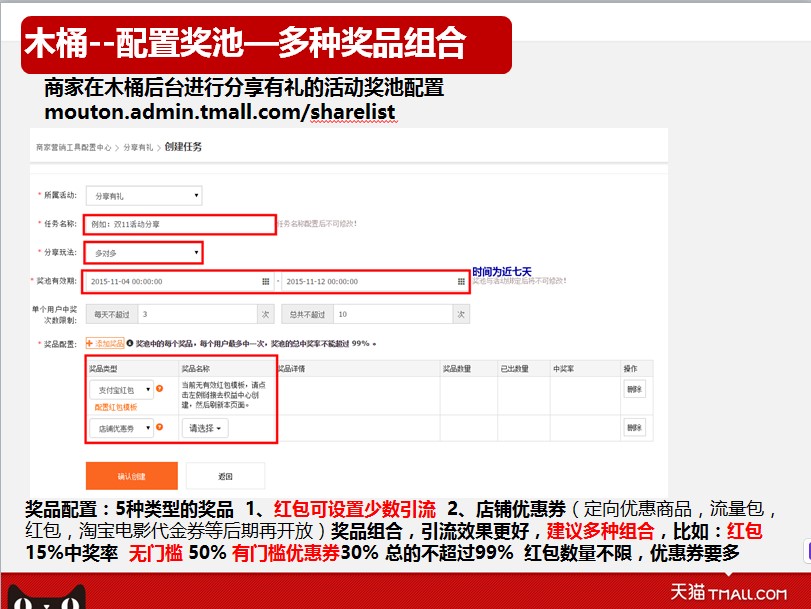The height and width of the screenshot is (609, 811).
Task: Click the 返回 button
Action: [x=226, y=476]
